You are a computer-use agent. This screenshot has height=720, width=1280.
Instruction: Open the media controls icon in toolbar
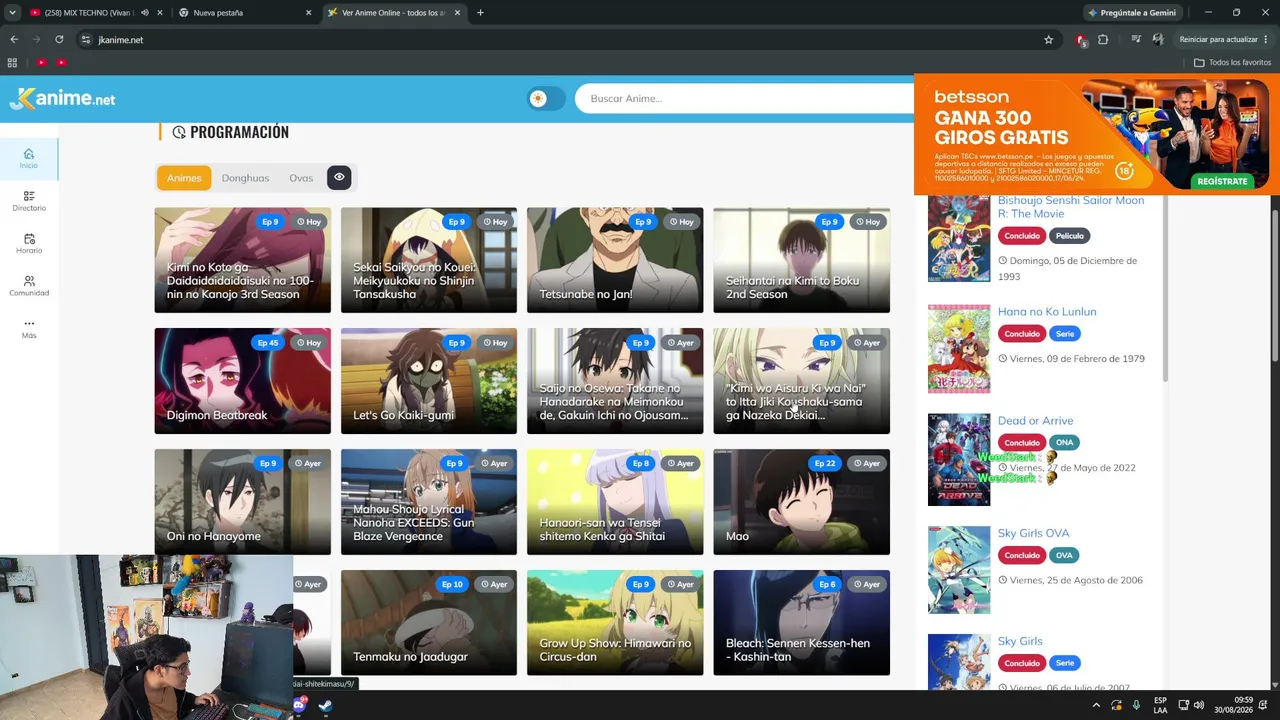1136,40
